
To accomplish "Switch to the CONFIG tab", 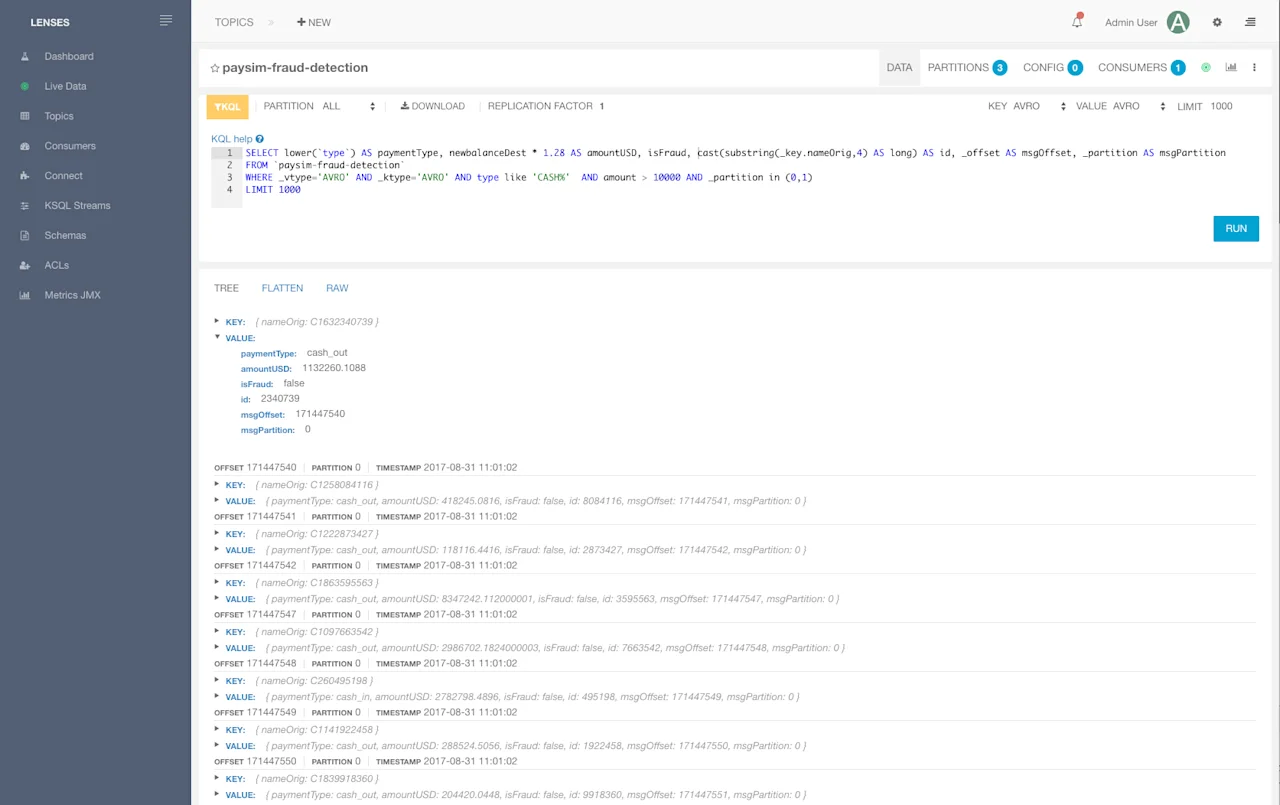I will (x=1052, y=68).
